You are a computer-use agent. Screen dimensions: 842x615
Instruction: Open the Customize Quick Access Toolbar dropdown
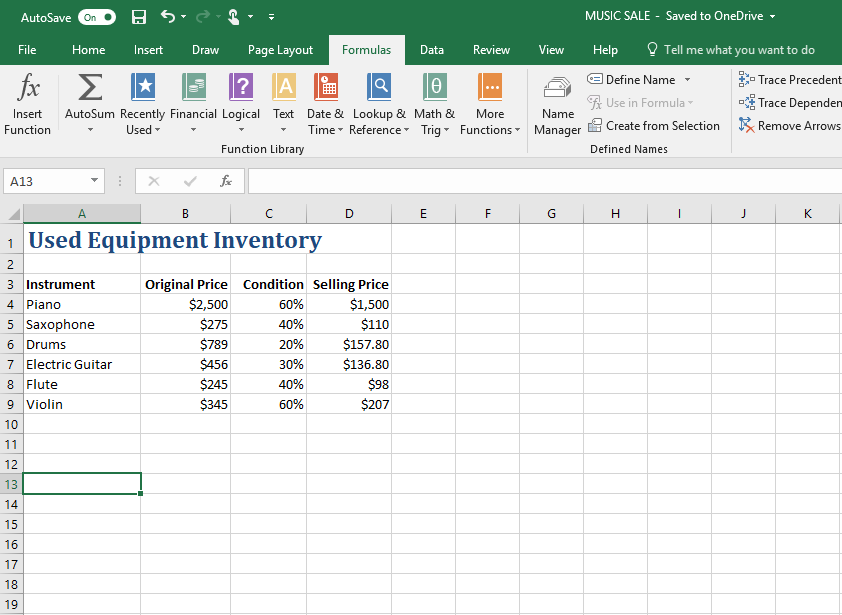[272, 17]
